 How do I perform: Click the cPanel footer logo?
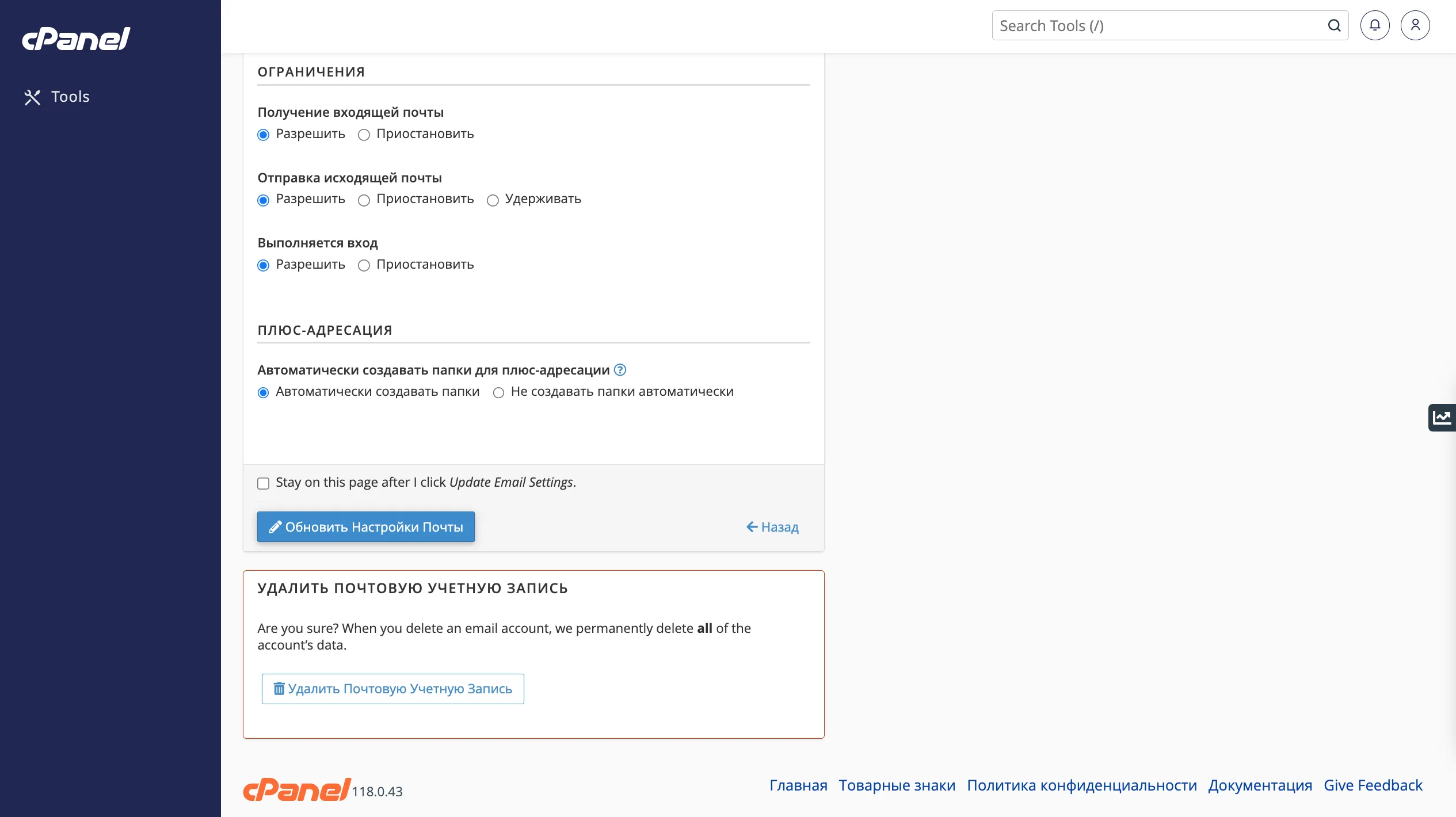297,789
